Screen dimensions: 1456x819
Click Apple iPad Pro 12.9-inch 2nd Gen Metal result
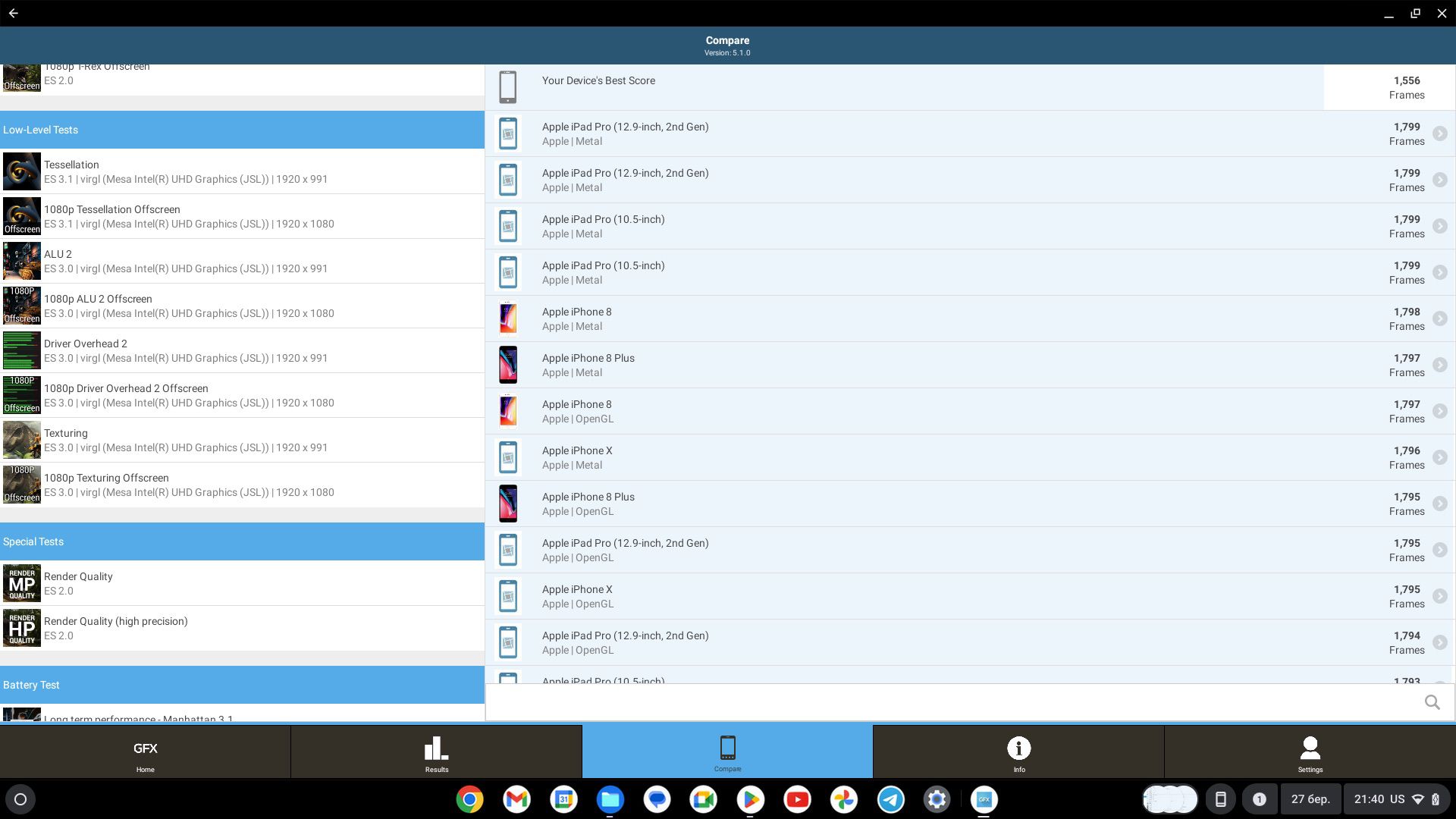(x=966, y=133)
